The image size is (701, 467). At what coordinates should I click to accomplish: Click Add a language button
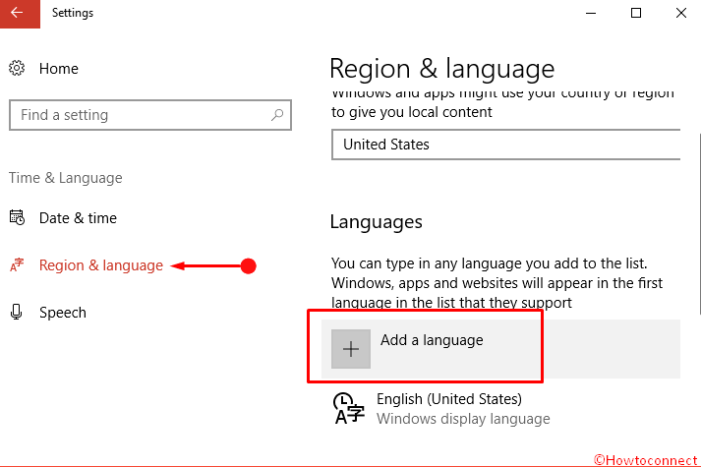[501, 349]
